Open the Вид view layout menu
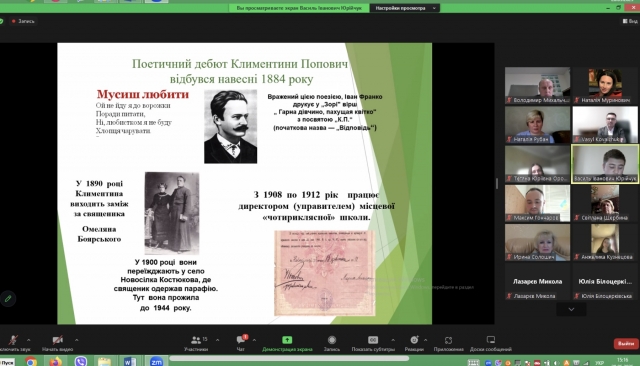The width and height of the screenshot is (640, 366). (x=631, y=21)
